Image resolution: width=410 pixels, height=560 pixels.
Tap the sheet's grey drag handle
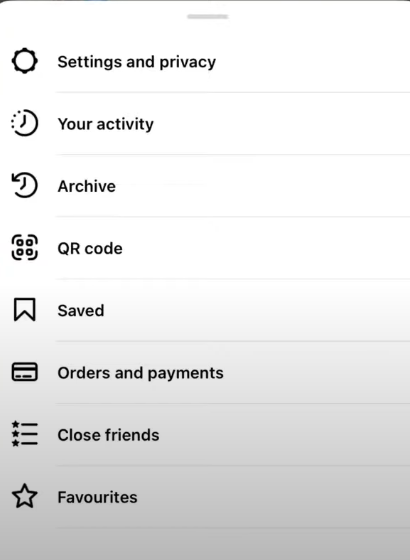pos(208,16)
